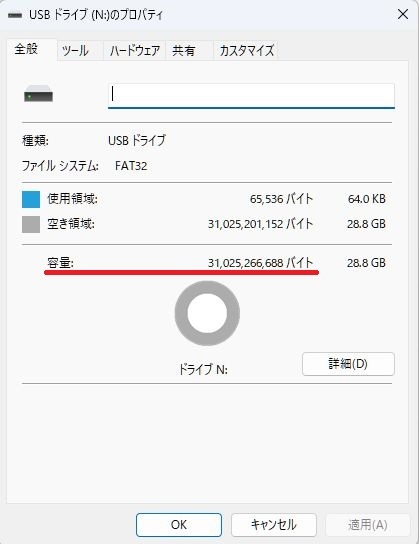Close the properties dialog with X
419x544 pixels.
coord(403,15)
